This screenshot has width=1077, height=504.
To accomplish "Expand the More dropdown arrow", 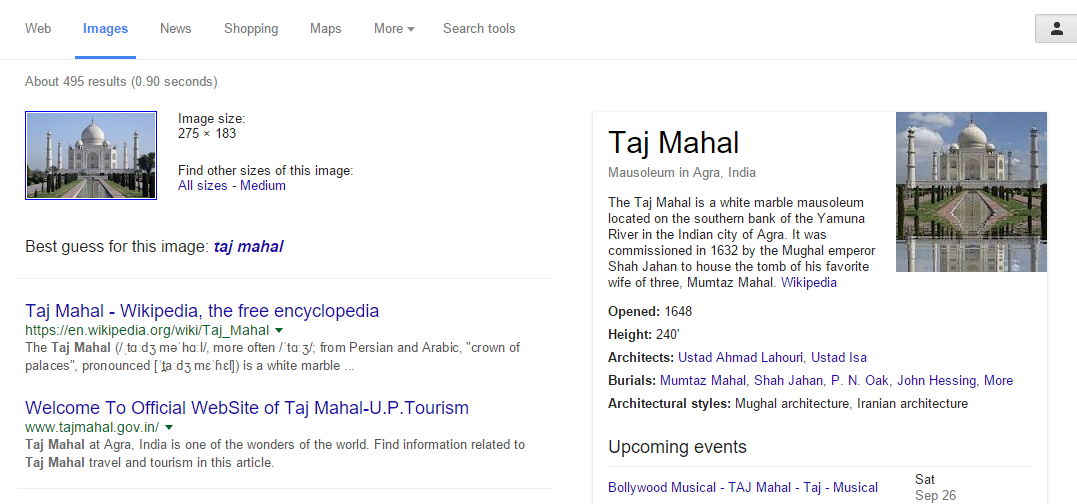I will click(x=411, y=30).
